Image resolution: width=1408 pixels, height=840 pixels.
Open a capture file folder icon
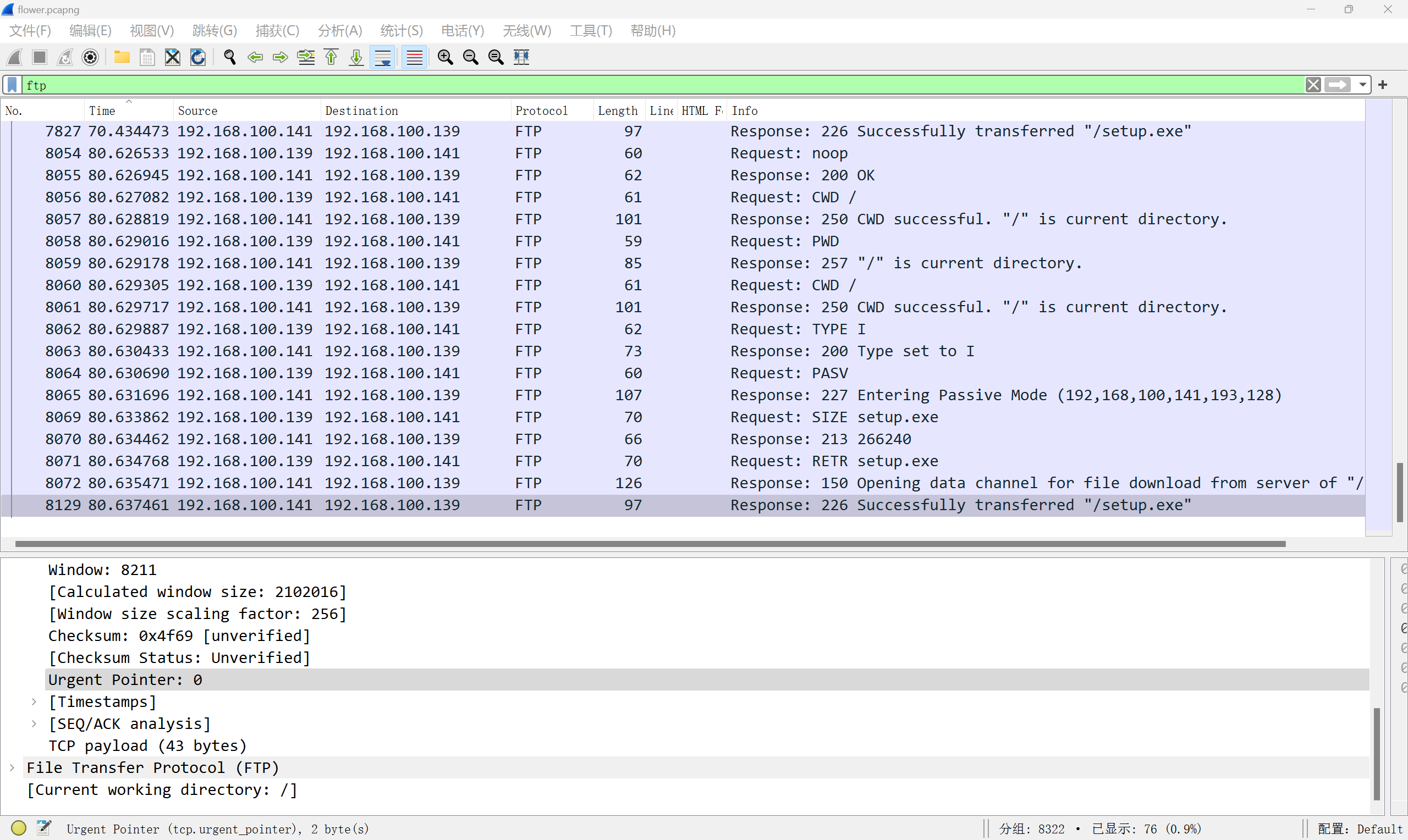tap(122, 57)
